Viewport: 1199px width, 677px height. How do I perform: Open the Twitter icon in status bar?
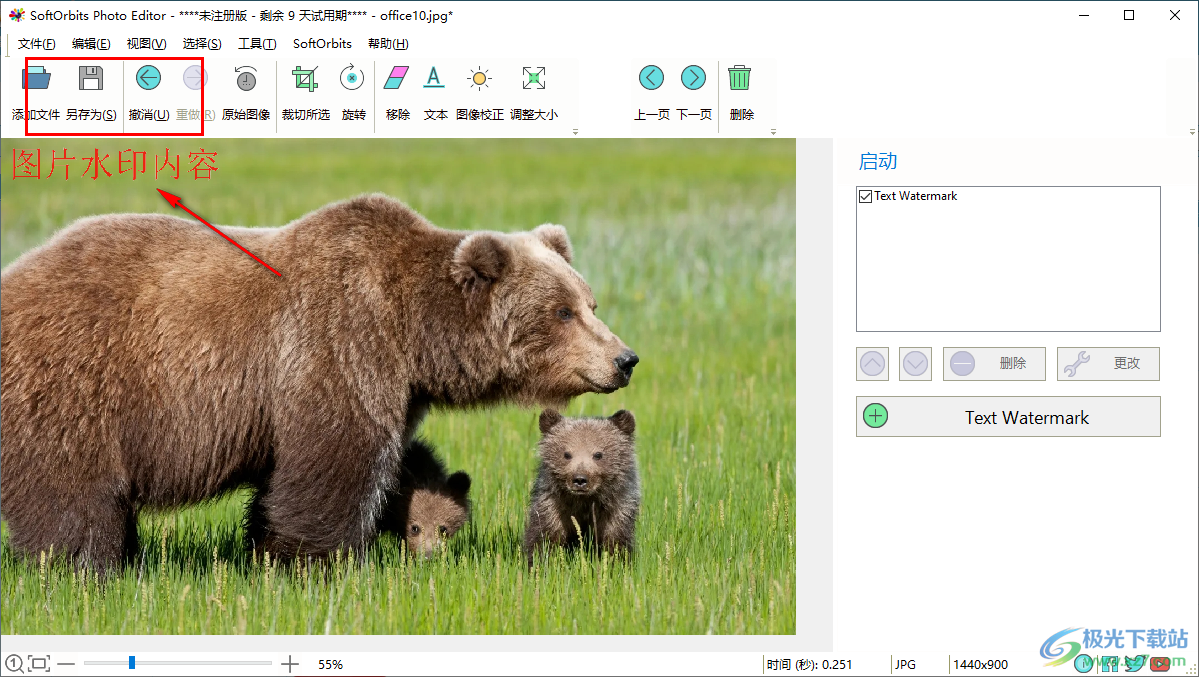coord(1136,662)
